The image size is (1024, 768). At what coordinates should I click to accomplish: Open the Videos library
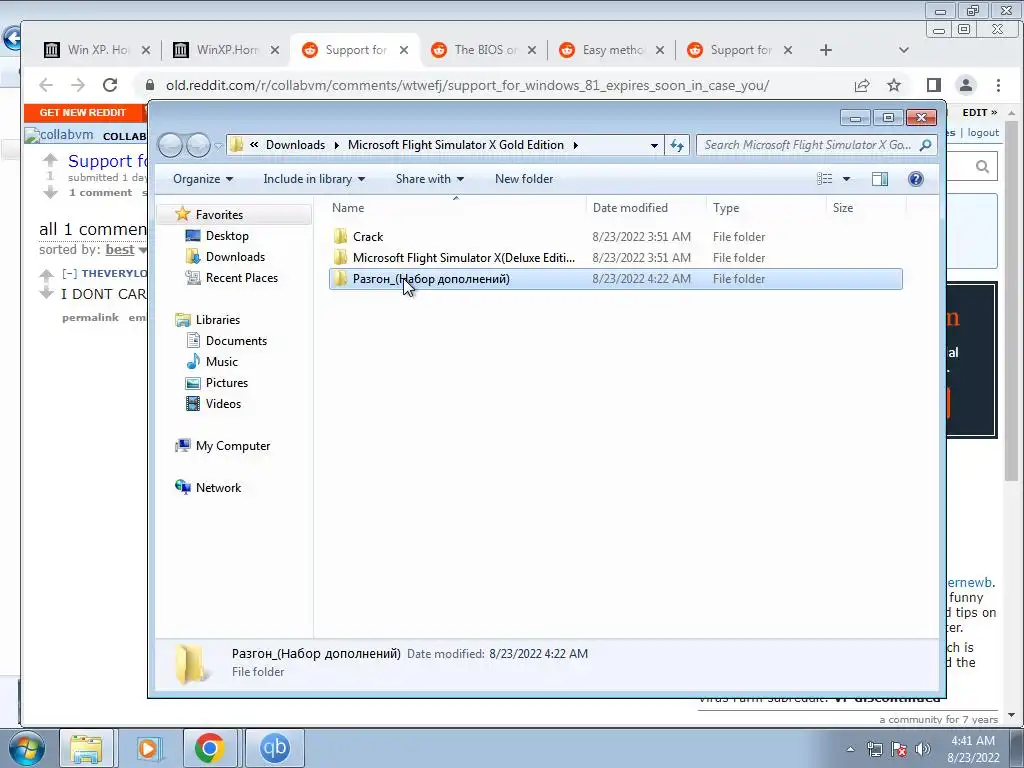pyautogui.click(x=223, y=404)
